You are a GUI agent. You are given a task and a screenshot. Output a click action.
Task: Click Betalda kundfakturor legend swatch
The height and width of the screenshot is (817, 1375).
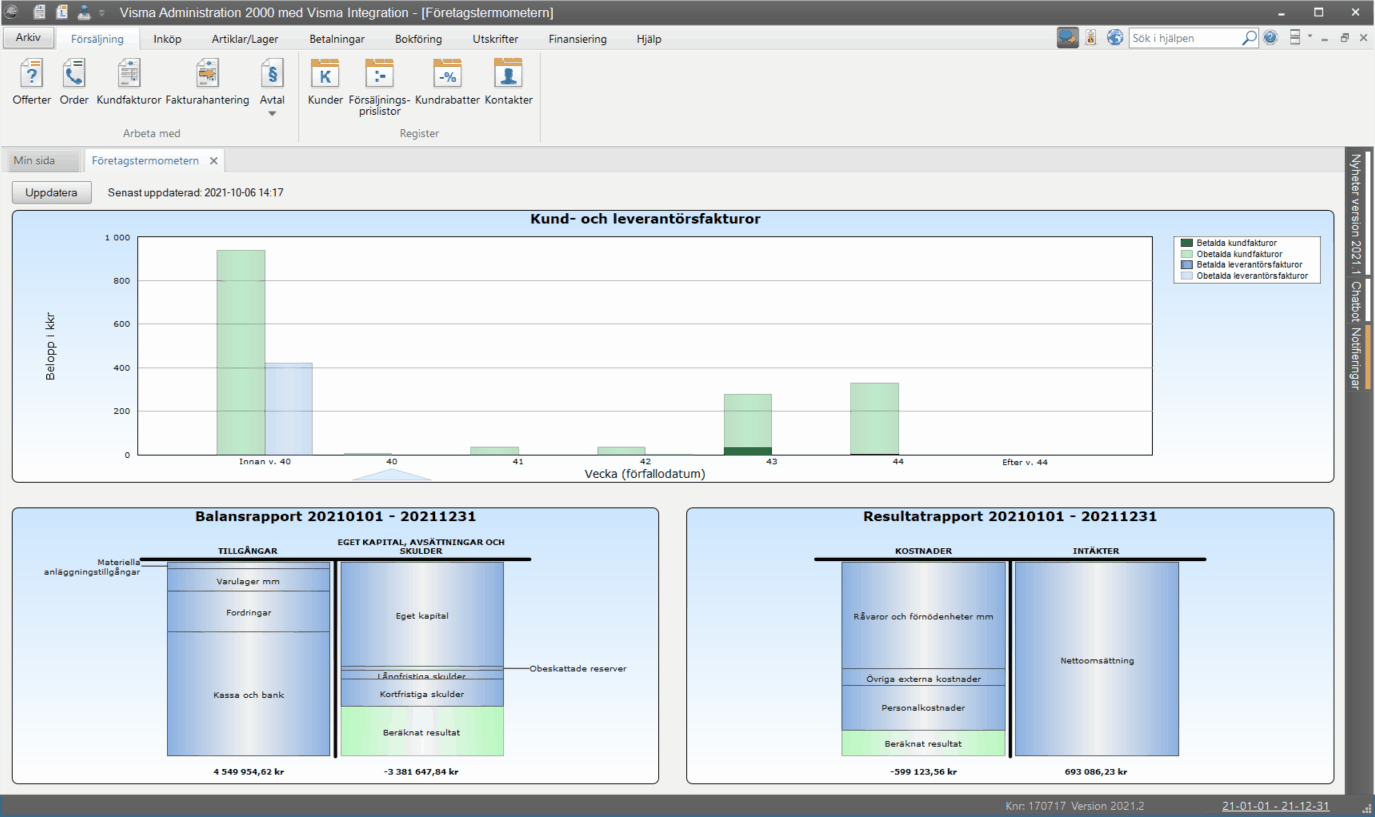pyautogui.click(x=1187, y=243)
